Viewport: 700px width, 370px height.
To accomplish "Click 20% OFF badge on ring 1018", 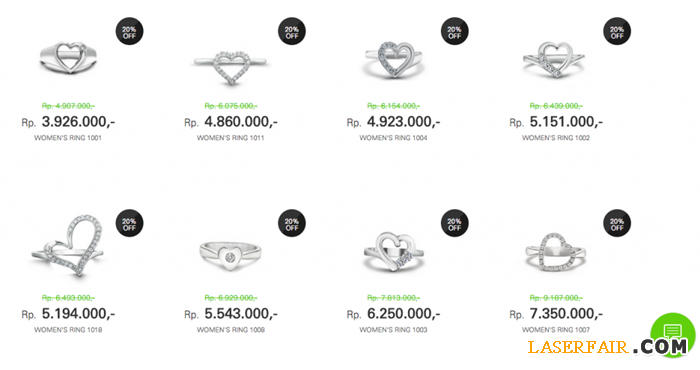I will point(129,223).
